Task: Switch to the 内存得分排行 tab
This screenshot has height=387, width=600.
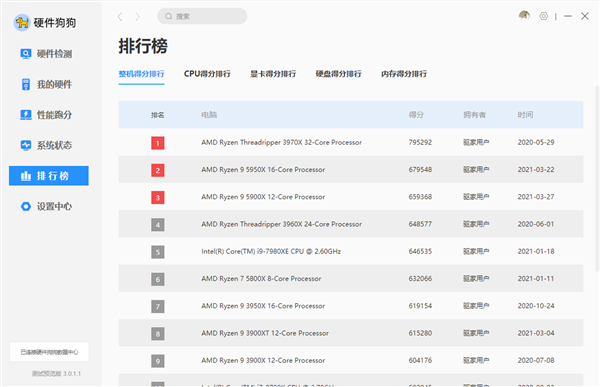Action: coord(404,74)
